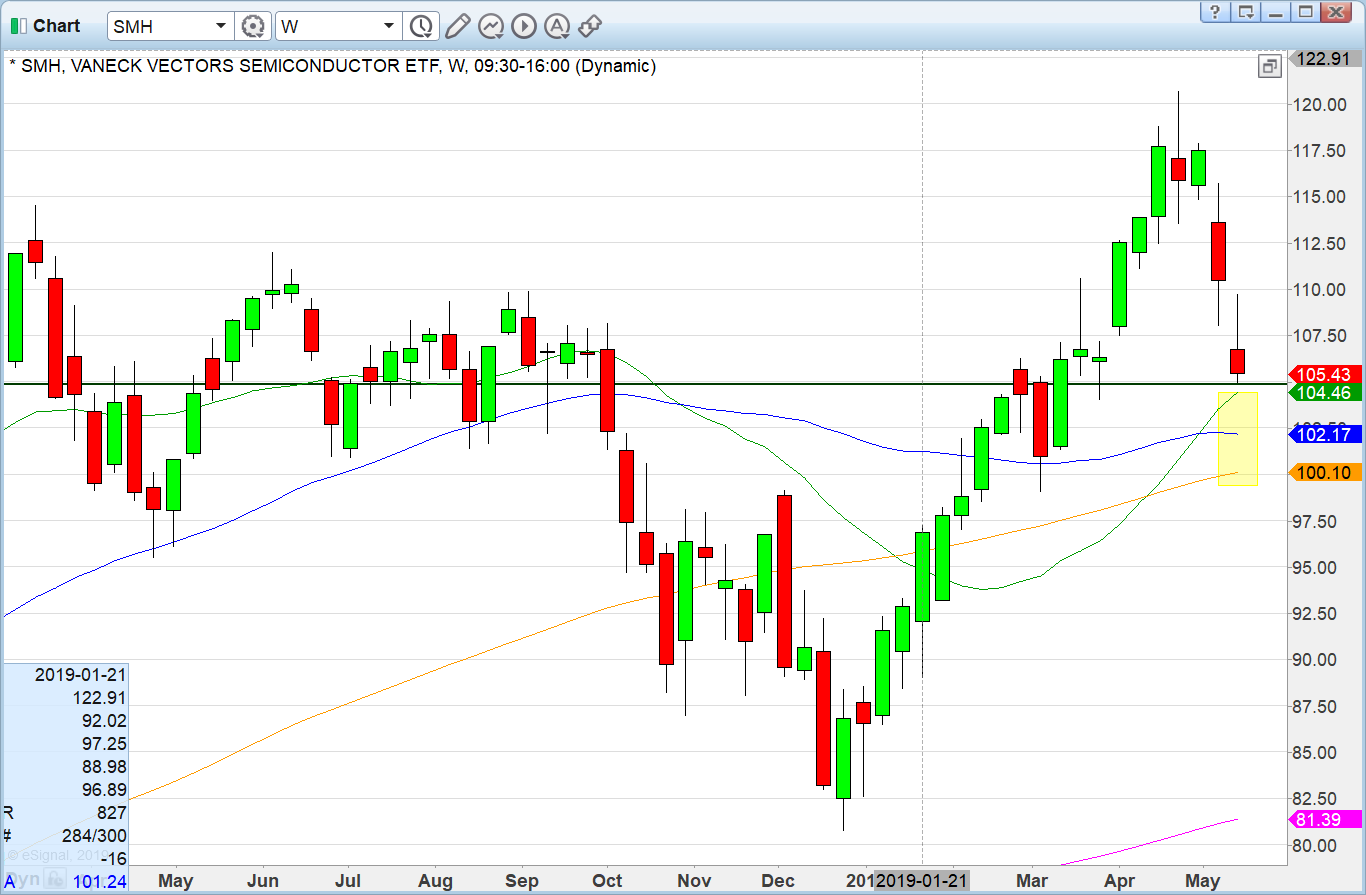
Task: Toggle the scale lock icon at bottom-left
Action: tap(55, 880)
